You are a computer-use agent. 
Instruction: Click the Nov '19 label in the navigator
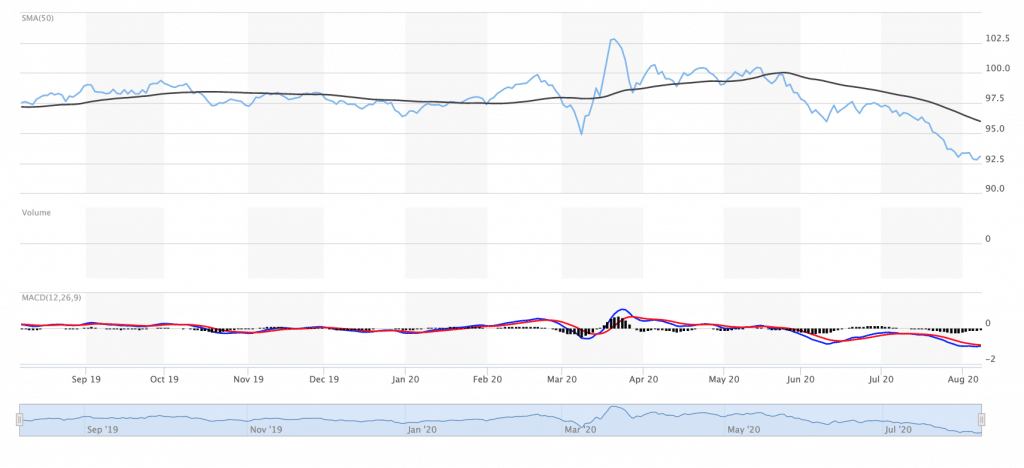click(264, 429)
